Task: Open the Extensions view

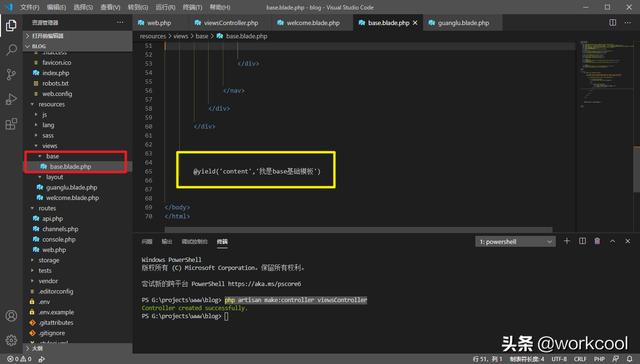Action: (11, 124)
